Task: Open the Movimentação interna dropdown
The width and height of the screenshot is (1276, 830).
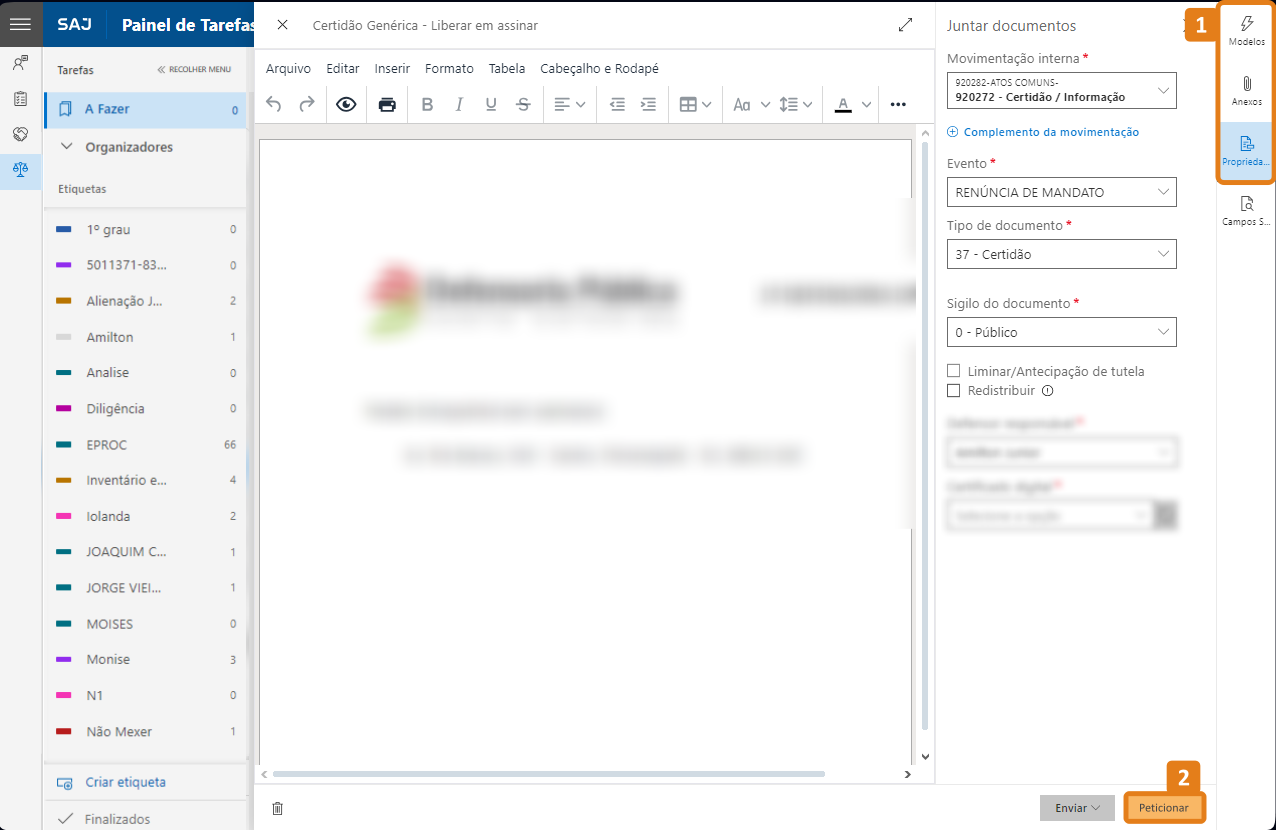Action: [1062, 90]
